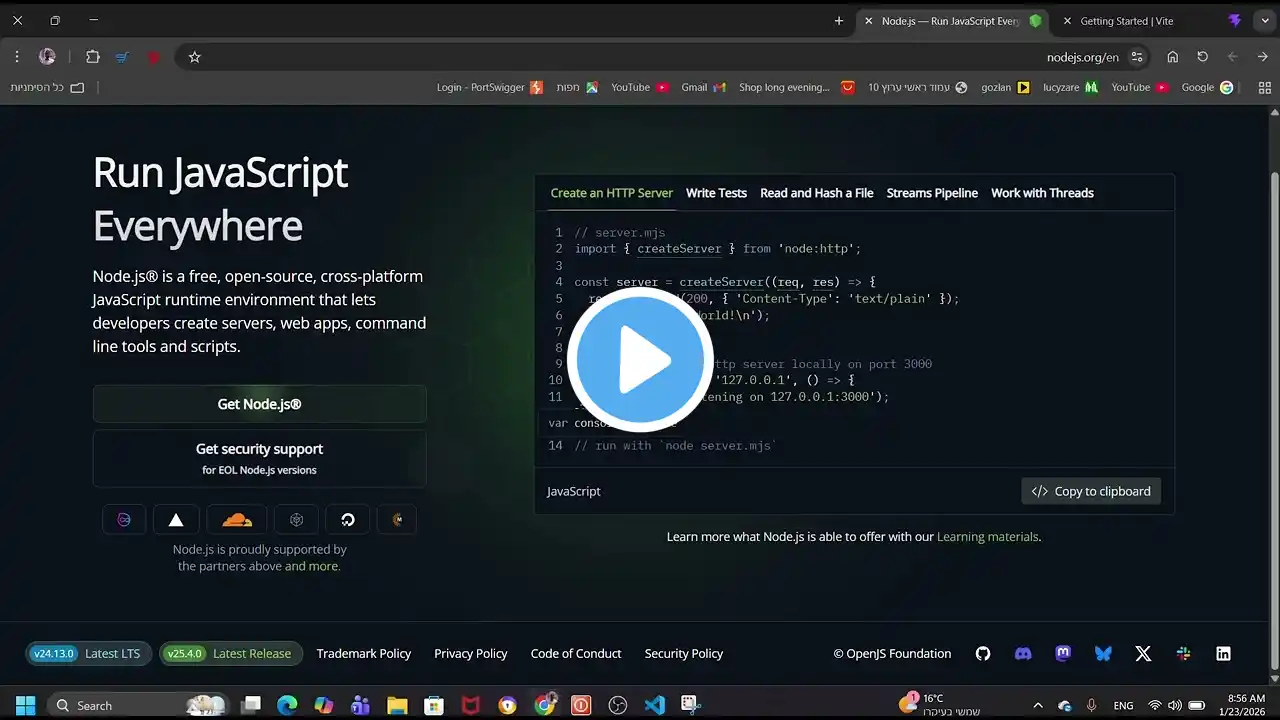Navigate forward with the browser forward arrow

[x=1233, y=57]
